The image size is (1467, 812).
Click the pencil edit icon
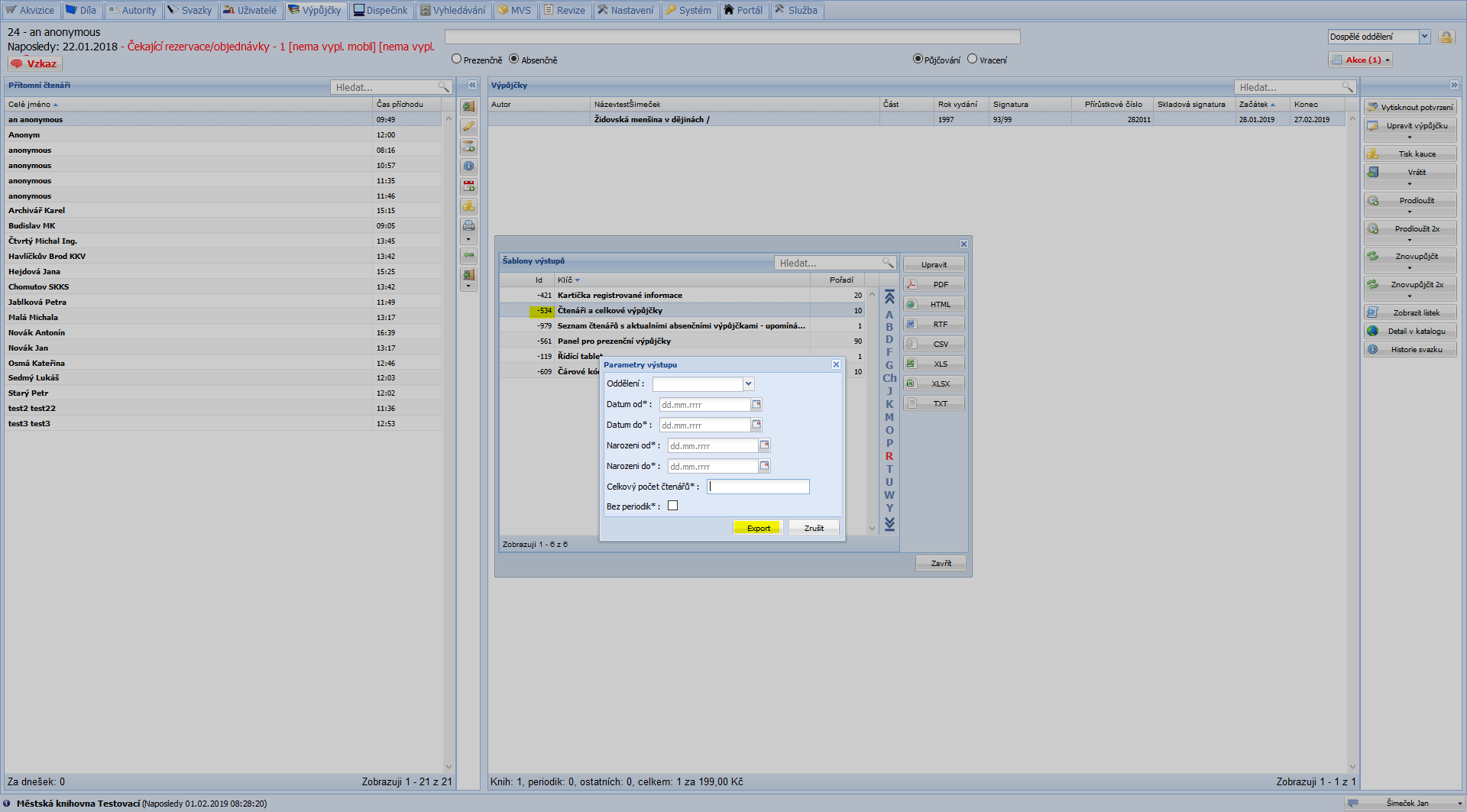[468, 127]
